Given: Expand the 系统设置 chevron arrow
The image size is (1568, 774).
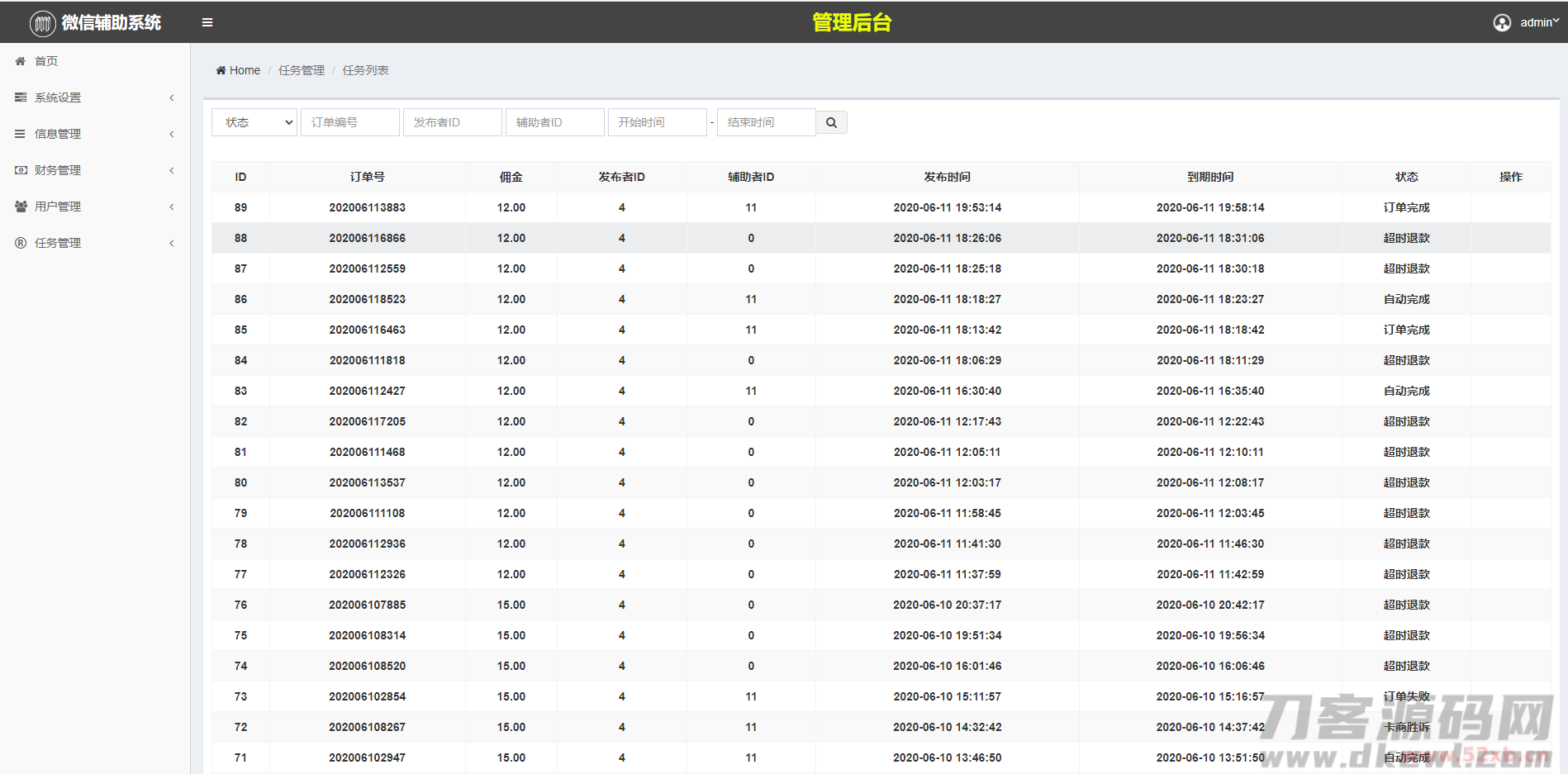Looking at the screenshot, I should (172, 97).
